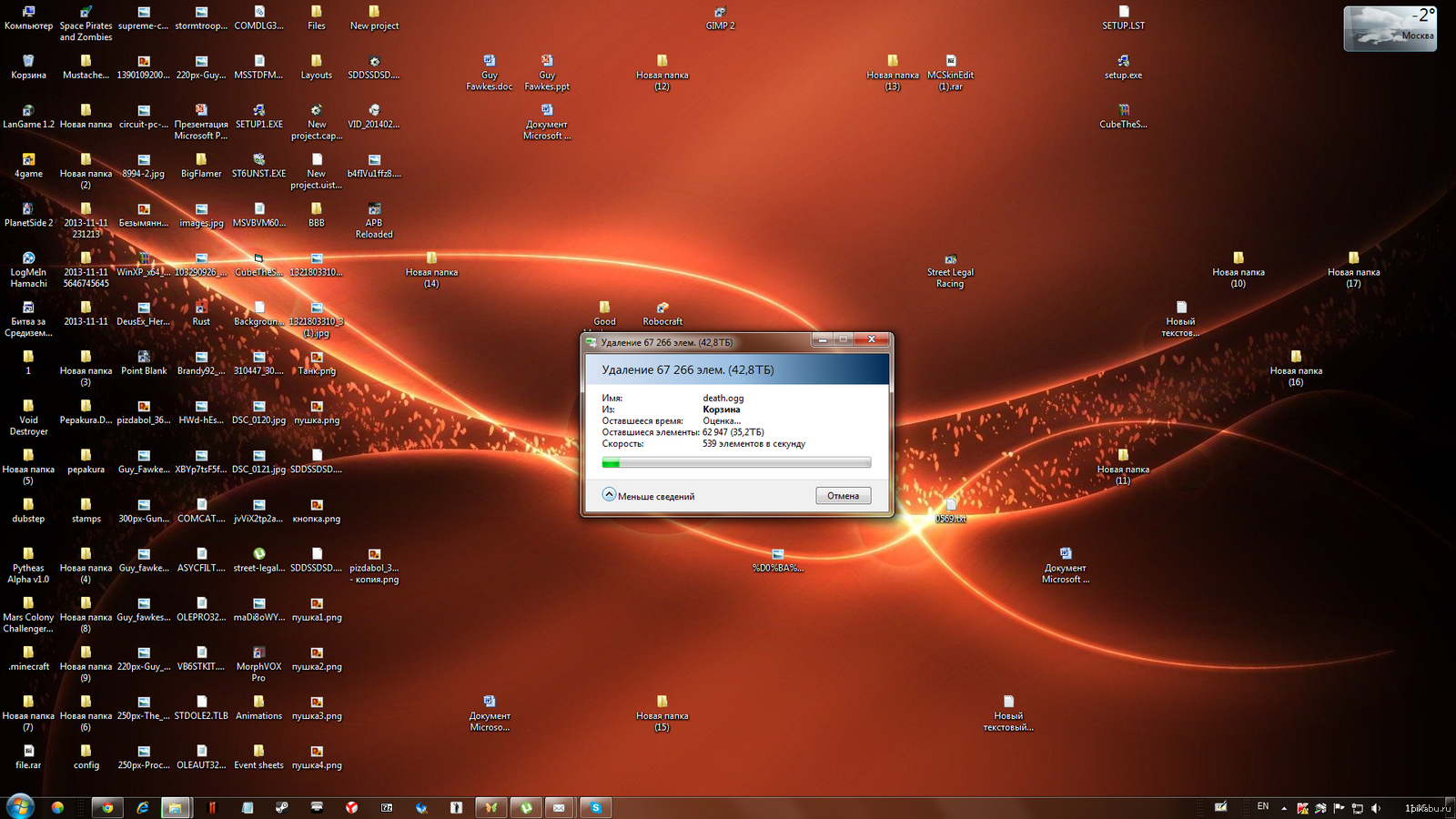Select the Новая папка (17) folder
This screenshot has width=1456, height=819.
tap(1353, 270)
